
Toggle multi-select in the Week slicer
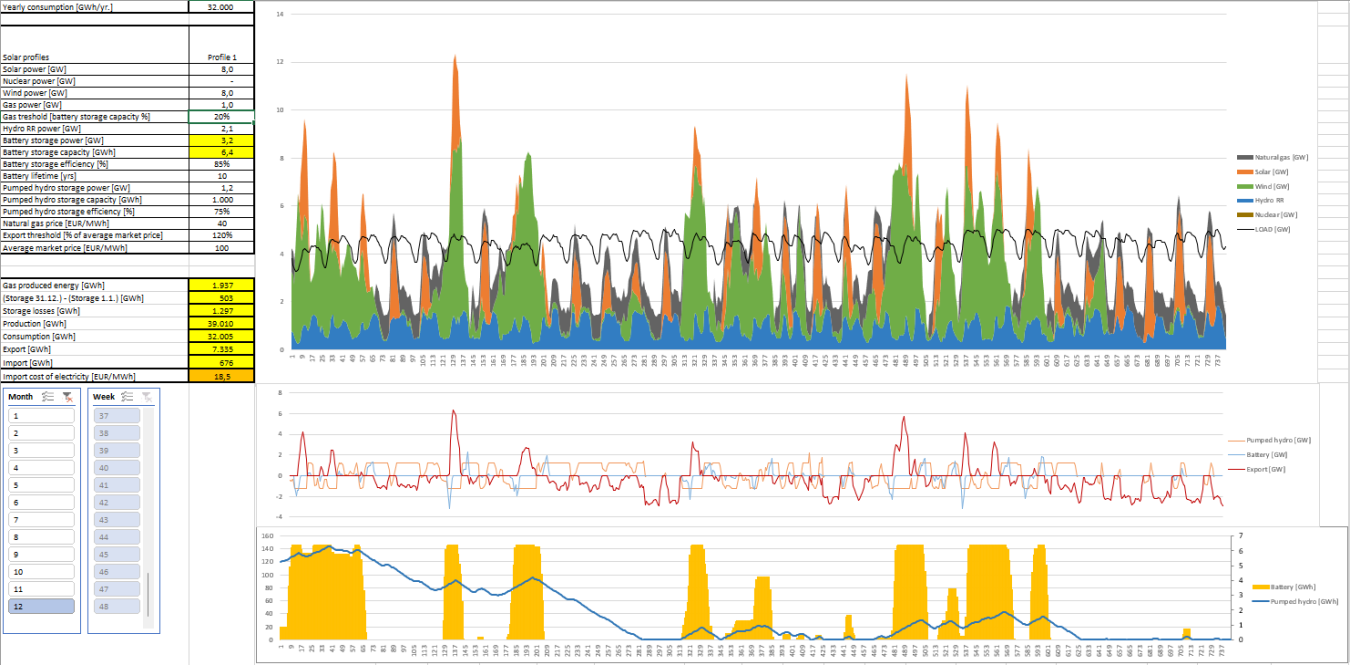128,397
